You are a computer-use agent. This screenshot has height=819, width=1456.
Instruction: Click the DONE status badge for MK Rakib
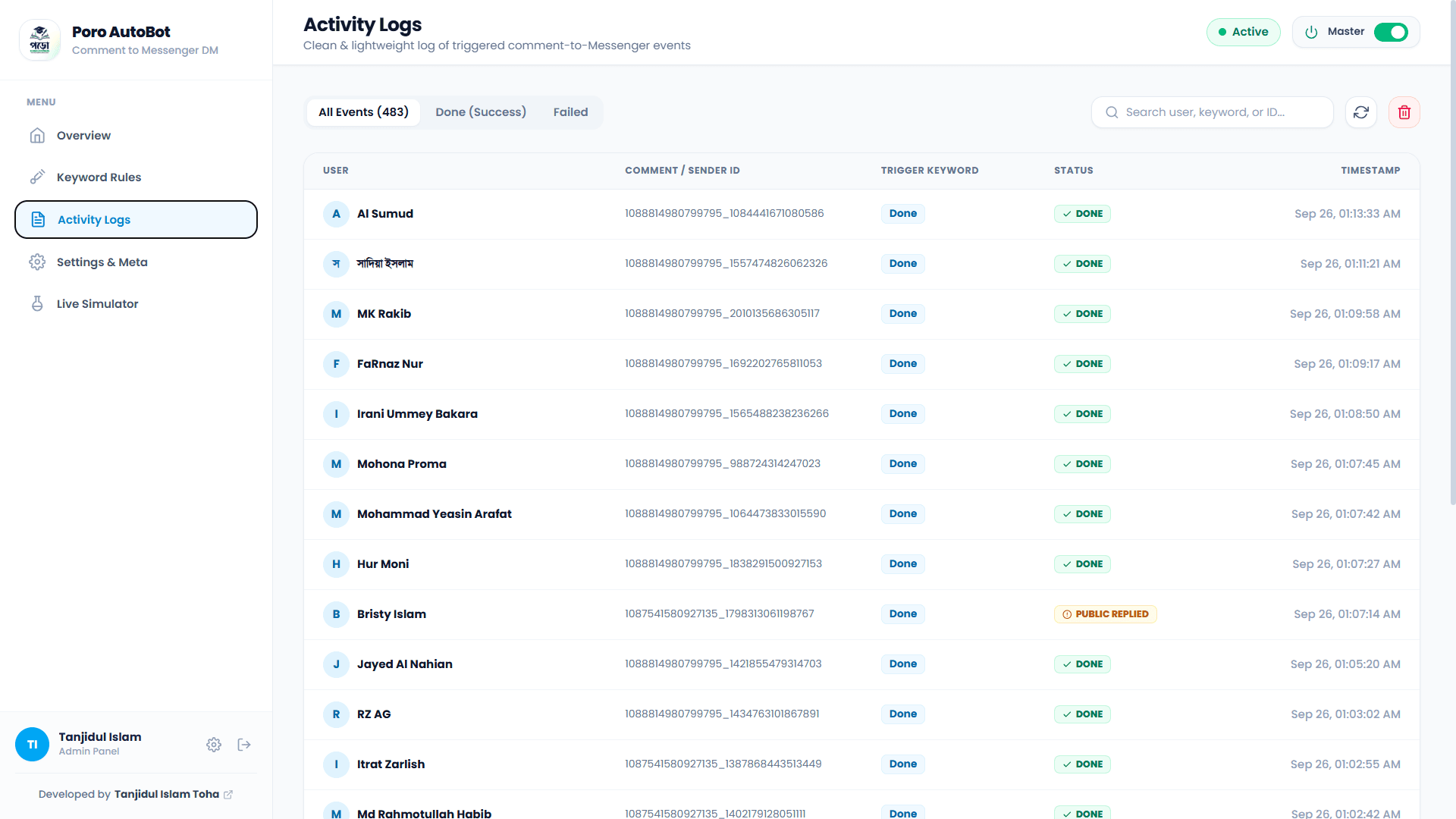[1082, 314]
